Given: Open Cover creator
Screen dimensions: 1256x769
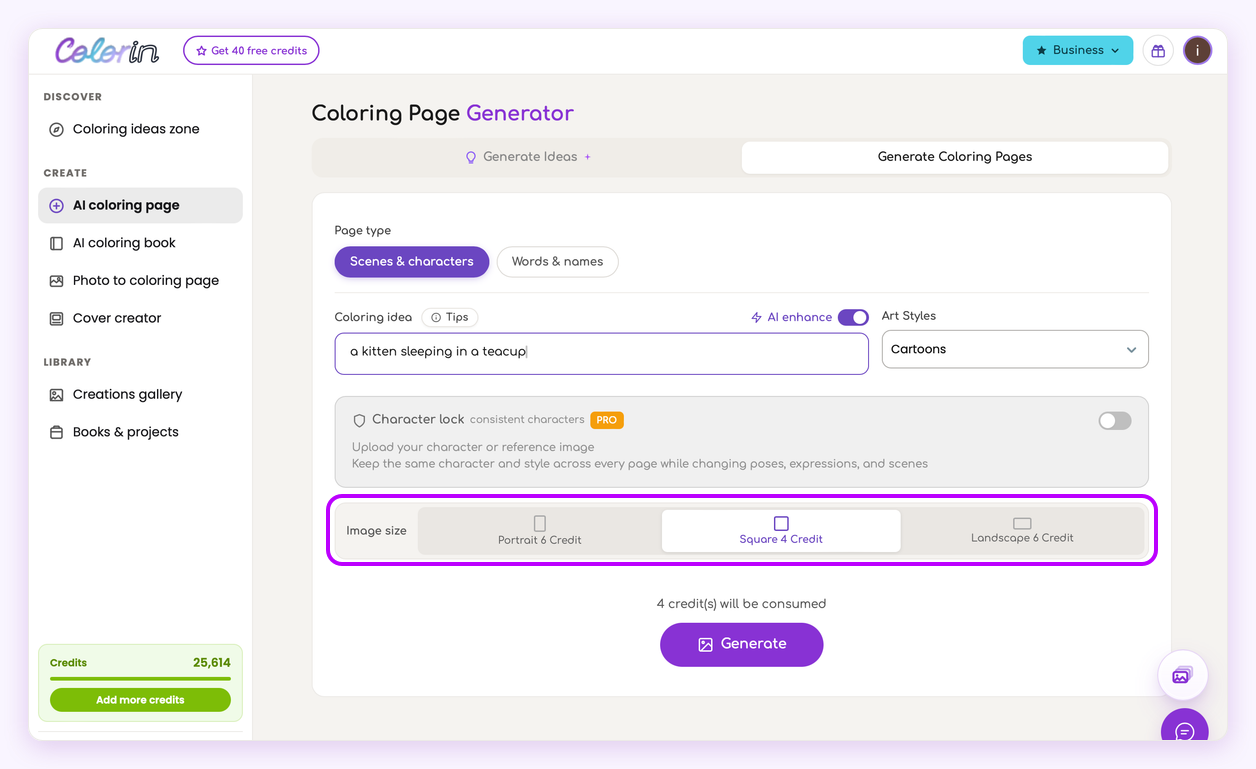Looking at the screenshot, I should coord(140,318).
